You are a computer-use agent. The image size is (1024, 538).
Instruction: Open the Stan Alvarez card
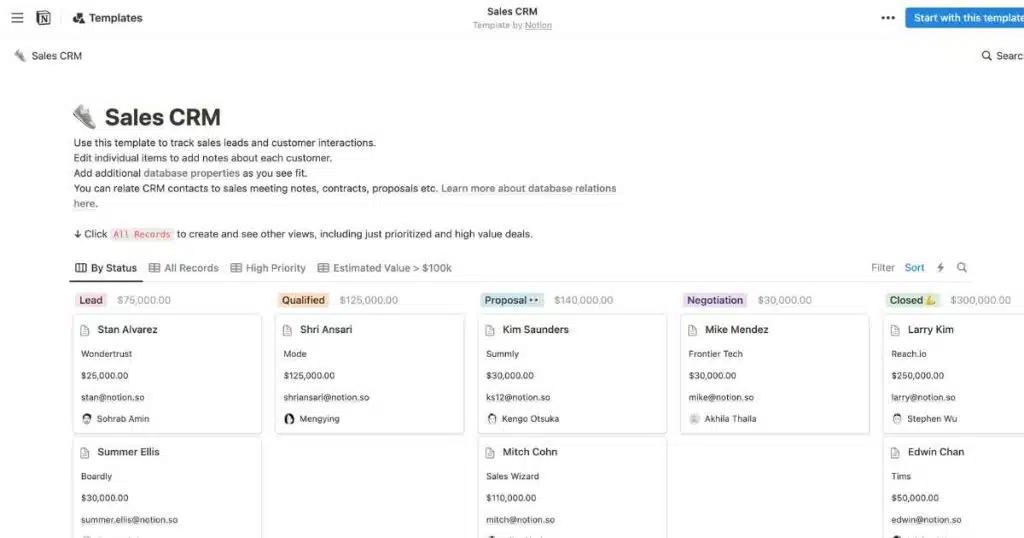point(167,373)
